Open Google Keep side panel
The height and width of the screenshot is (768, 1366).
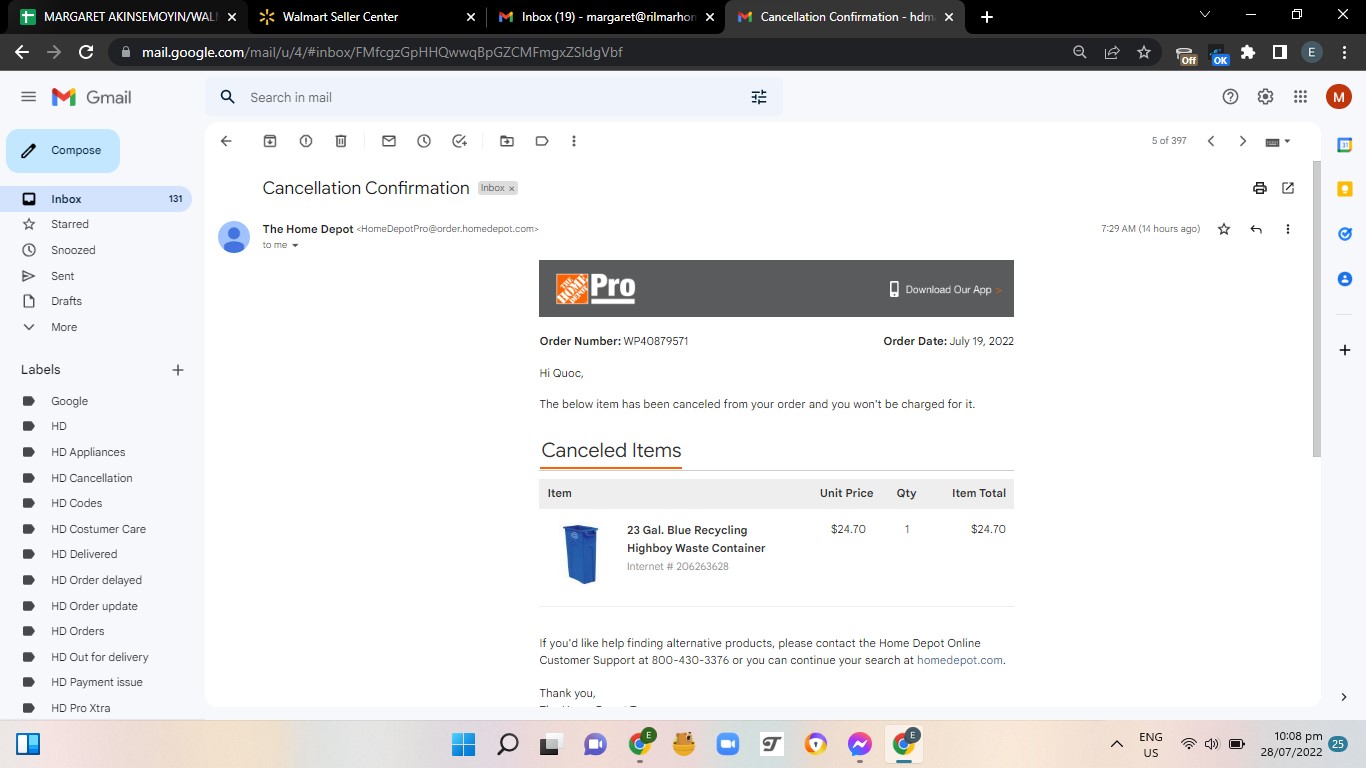[x=1345, y=189]
